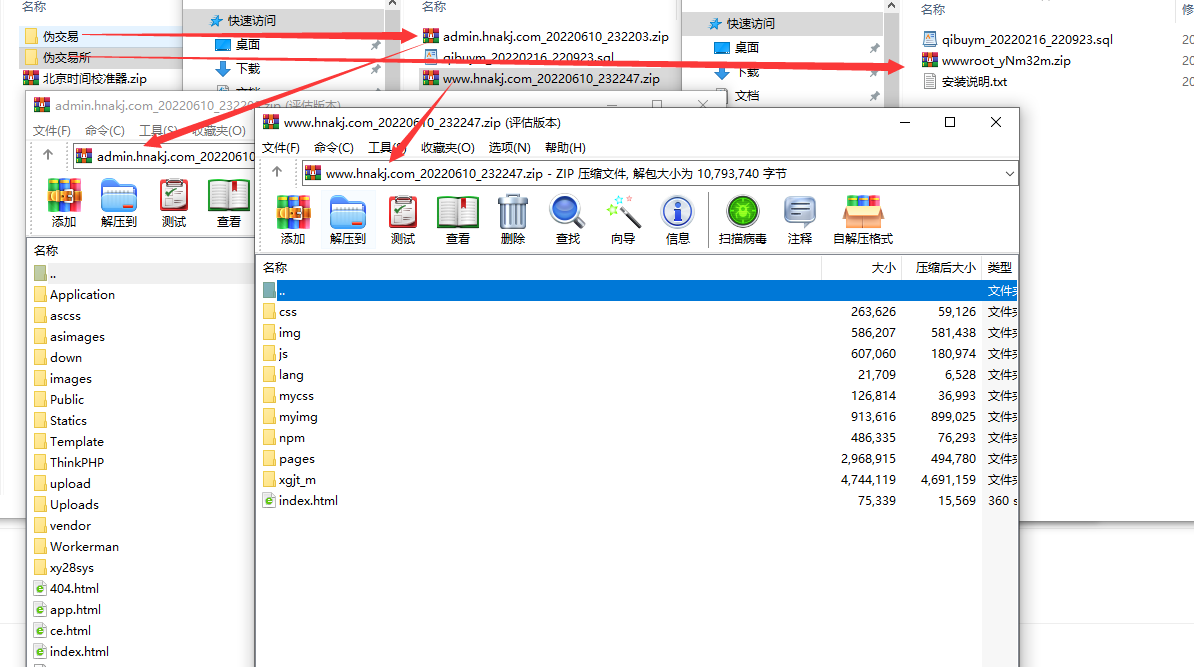
Task: Select the ThinkPHP folder in admin archive
Action: click(76, 463)
